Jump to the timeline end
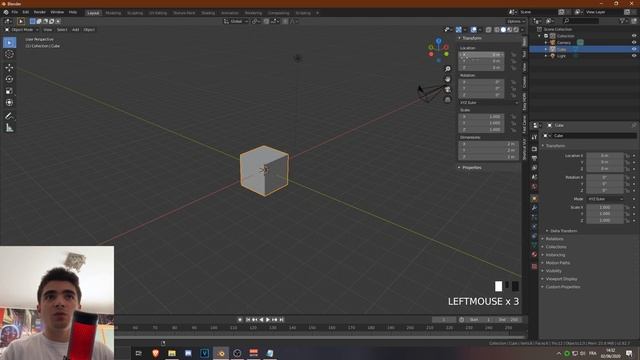The height and width of the screenshot is (360, 640). tap(281, 320)
